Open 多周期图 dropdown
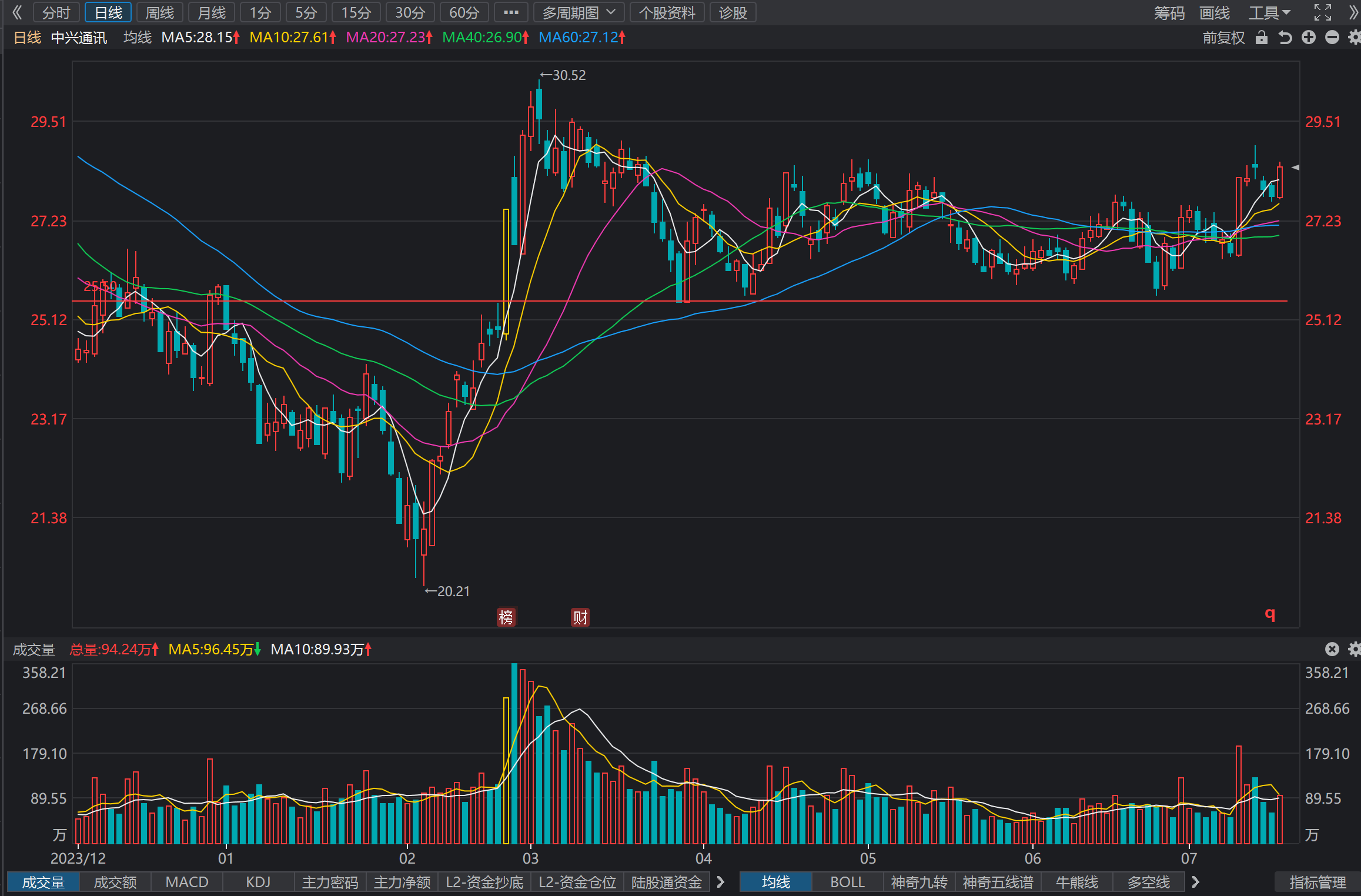This screenshot has height=896, width=1361. click(x=578, y=12)
